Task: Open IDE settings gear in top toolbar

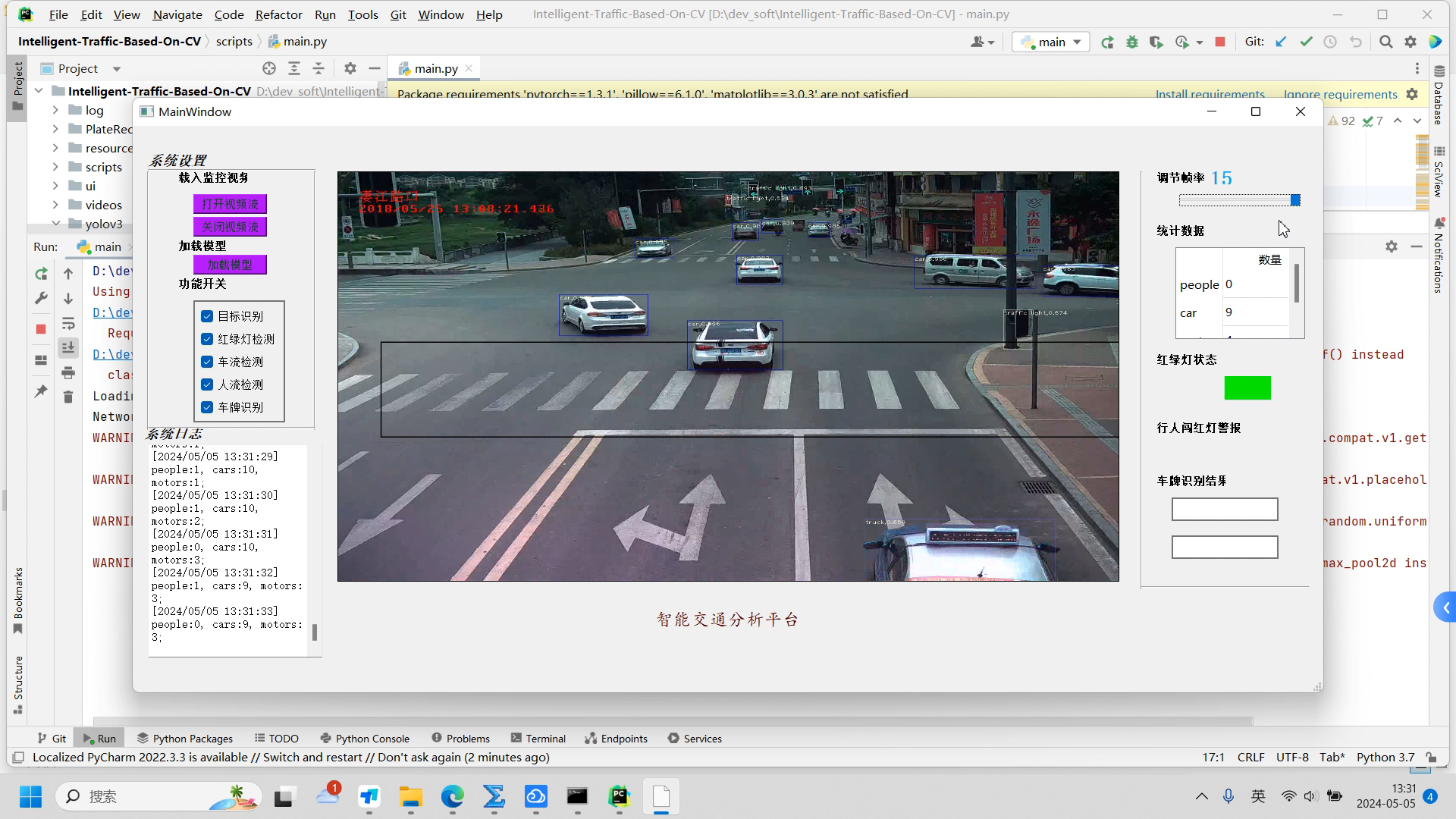Action: coord(1410,42)
